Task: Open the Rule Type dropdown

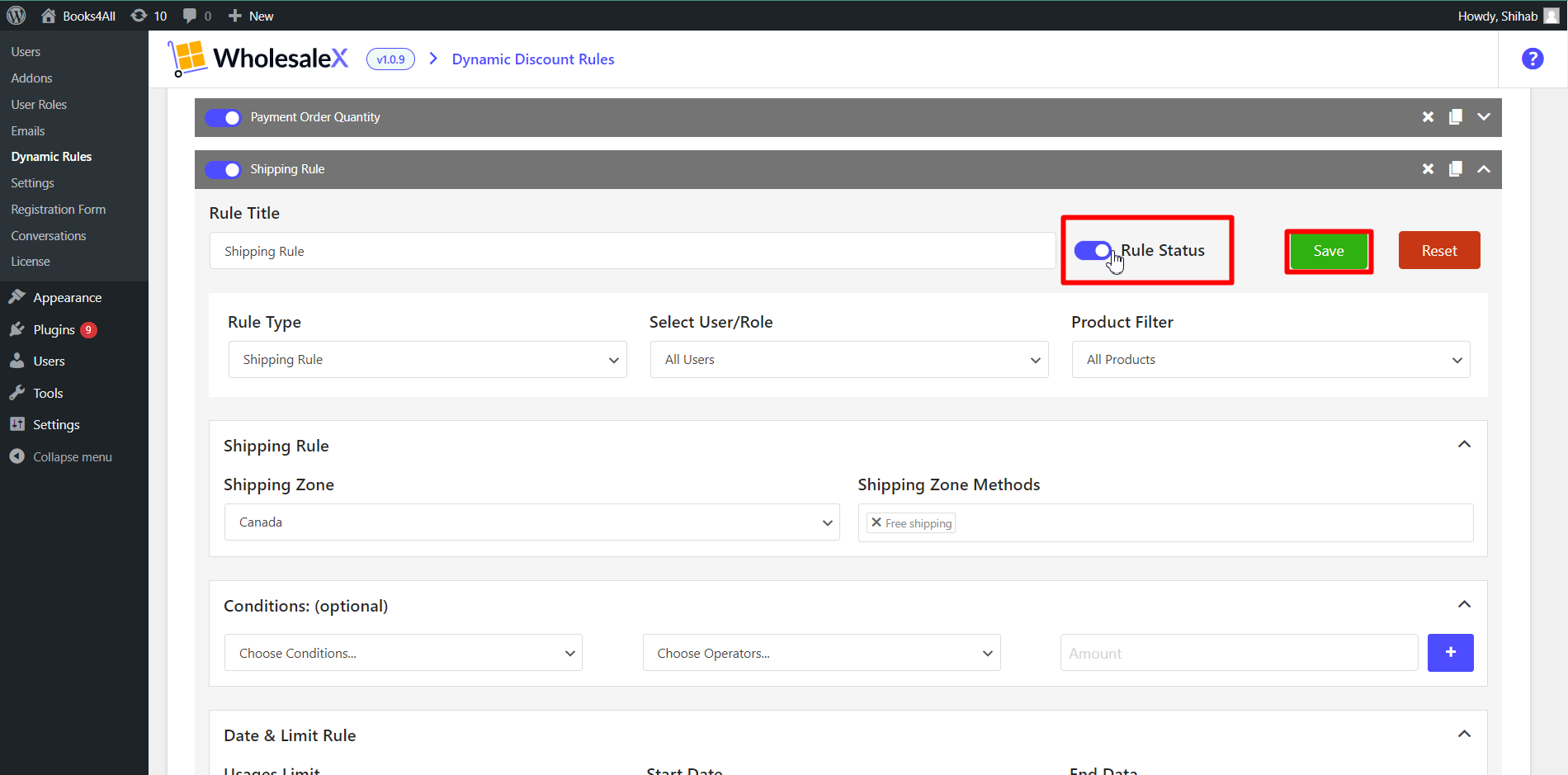Action: (427, 360)
